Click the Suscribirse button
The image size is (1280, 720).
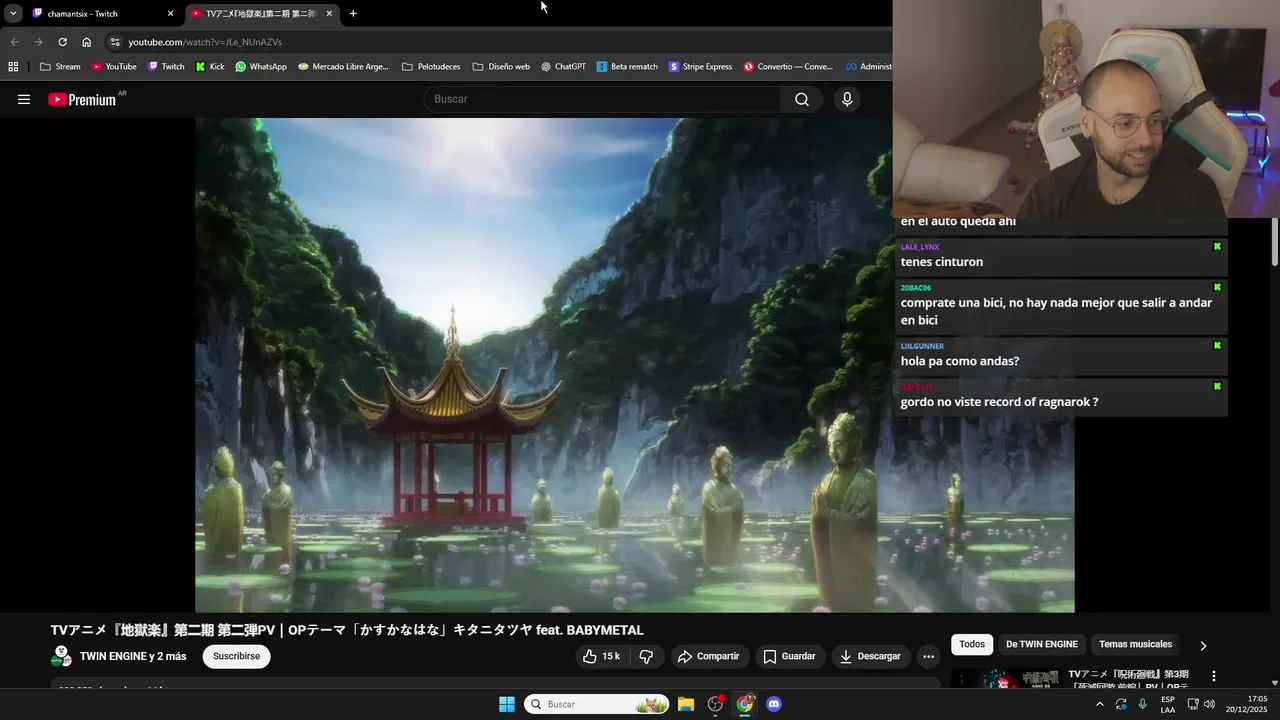pyautogui.click(x=236, y=657)
